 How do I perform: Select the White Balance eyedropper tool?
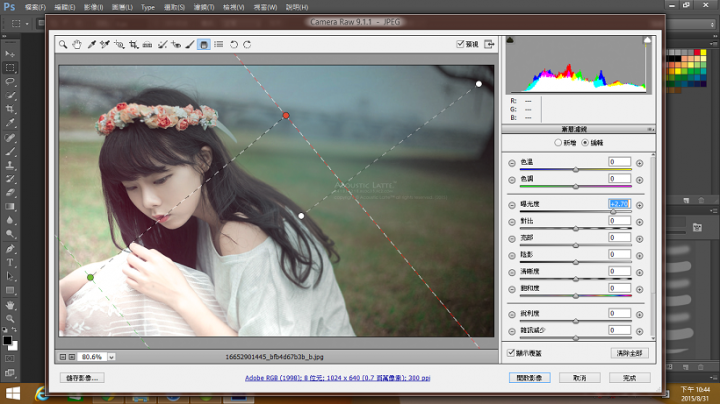pyautogui.click(x=91, y=45)
